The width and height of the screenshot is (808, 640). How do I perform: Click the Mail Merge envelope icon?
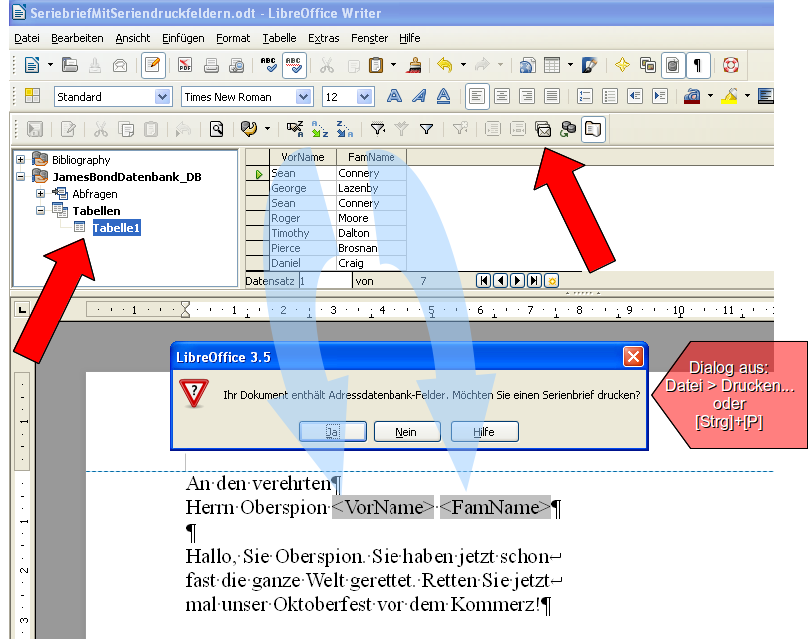point(543,129)
